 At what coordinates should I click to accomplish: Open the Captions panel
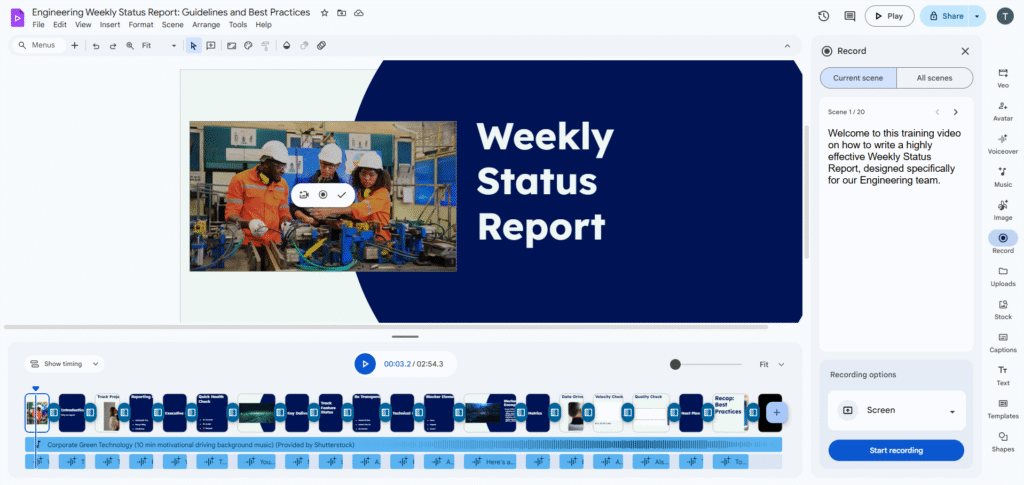click(x=1002, y=342)
